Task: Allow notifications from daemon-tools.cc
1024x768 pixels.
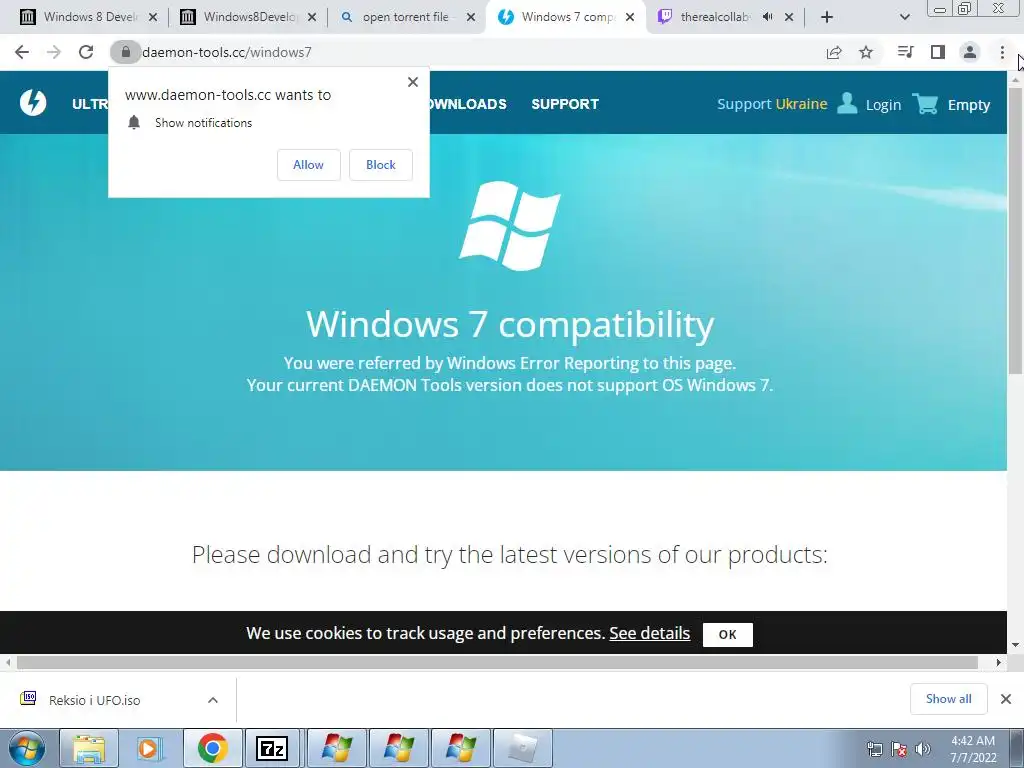Action: tap(308, 165)
